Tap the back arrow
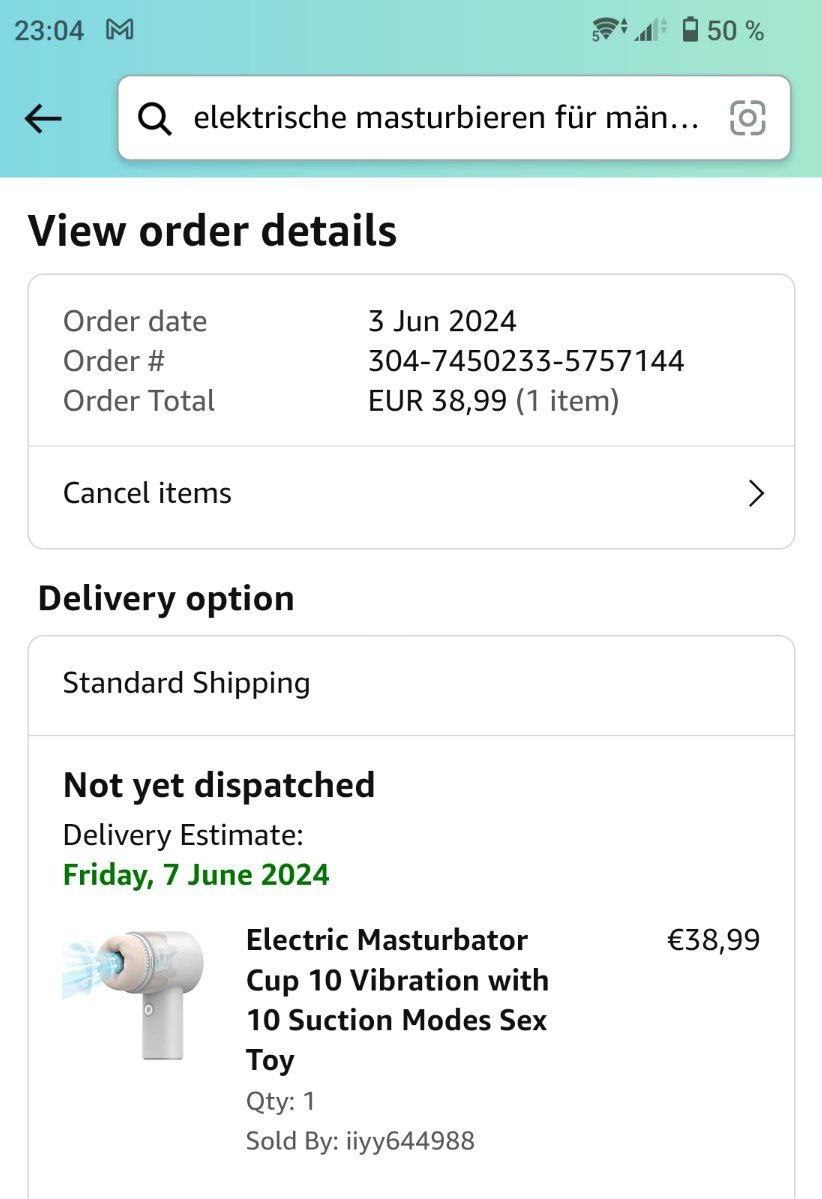Image resolution: width=822 pixels, height=1199 pixels. click(43, 119)
